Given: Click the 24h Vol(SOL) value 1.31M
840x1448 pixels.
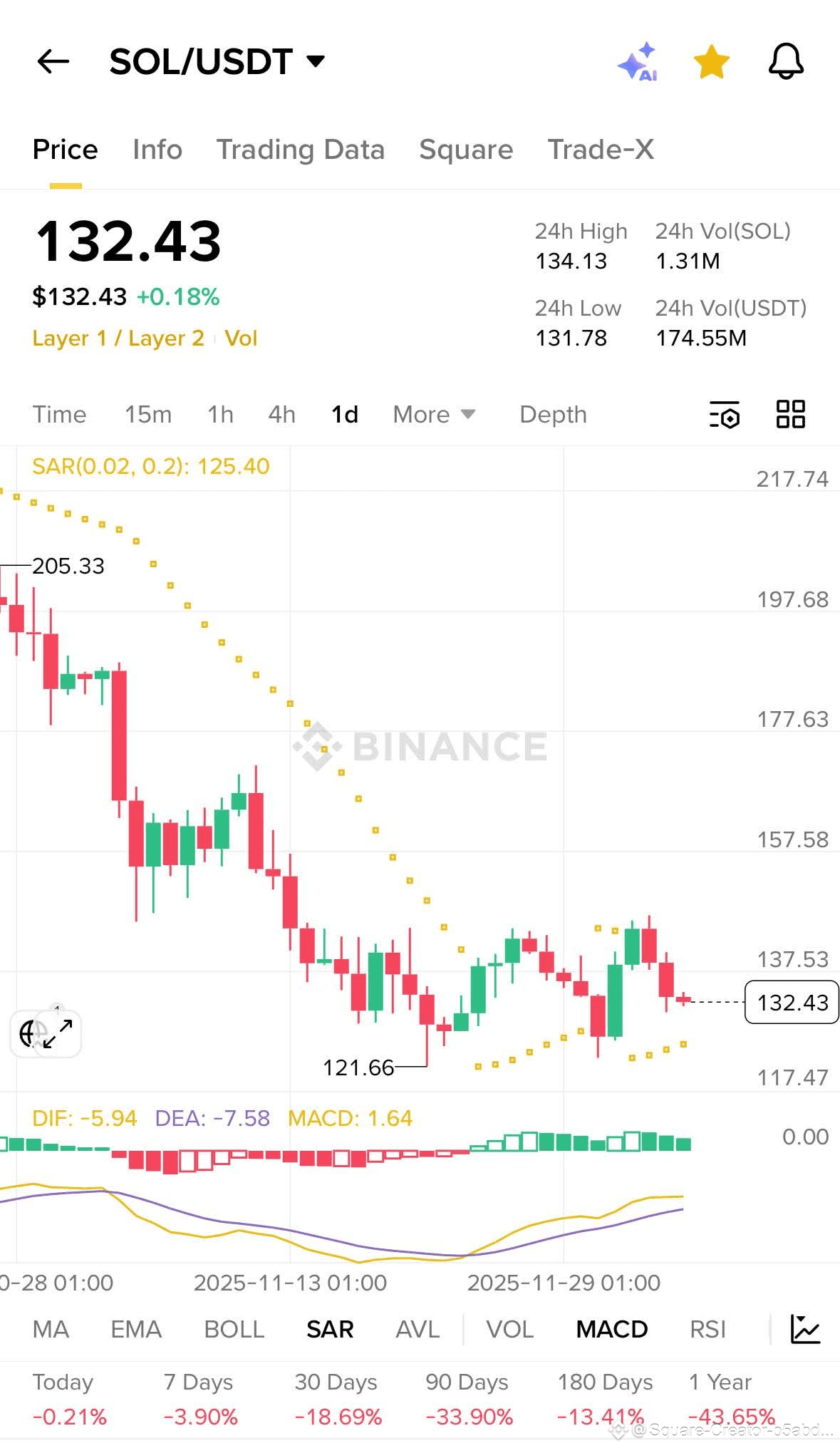Looking at the screenshot, I should tap(688, 262).
